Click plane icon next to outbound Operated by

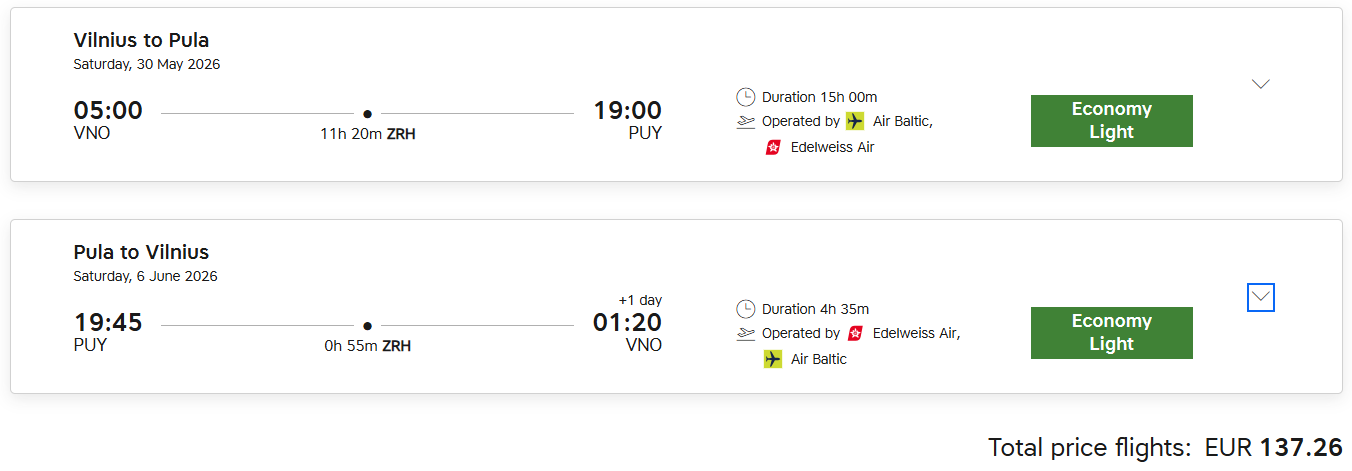tap(745, 122)
